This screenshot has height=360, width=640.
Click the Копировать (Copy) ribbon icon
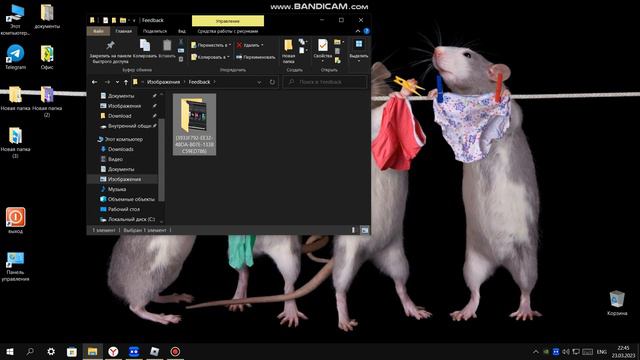[x=145, y=49]
